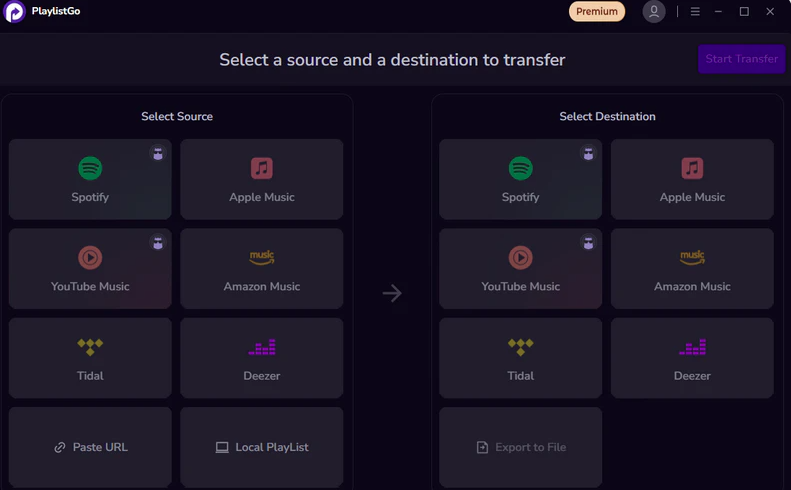Click the badge on source Spotify card

(x=158, y=153)
